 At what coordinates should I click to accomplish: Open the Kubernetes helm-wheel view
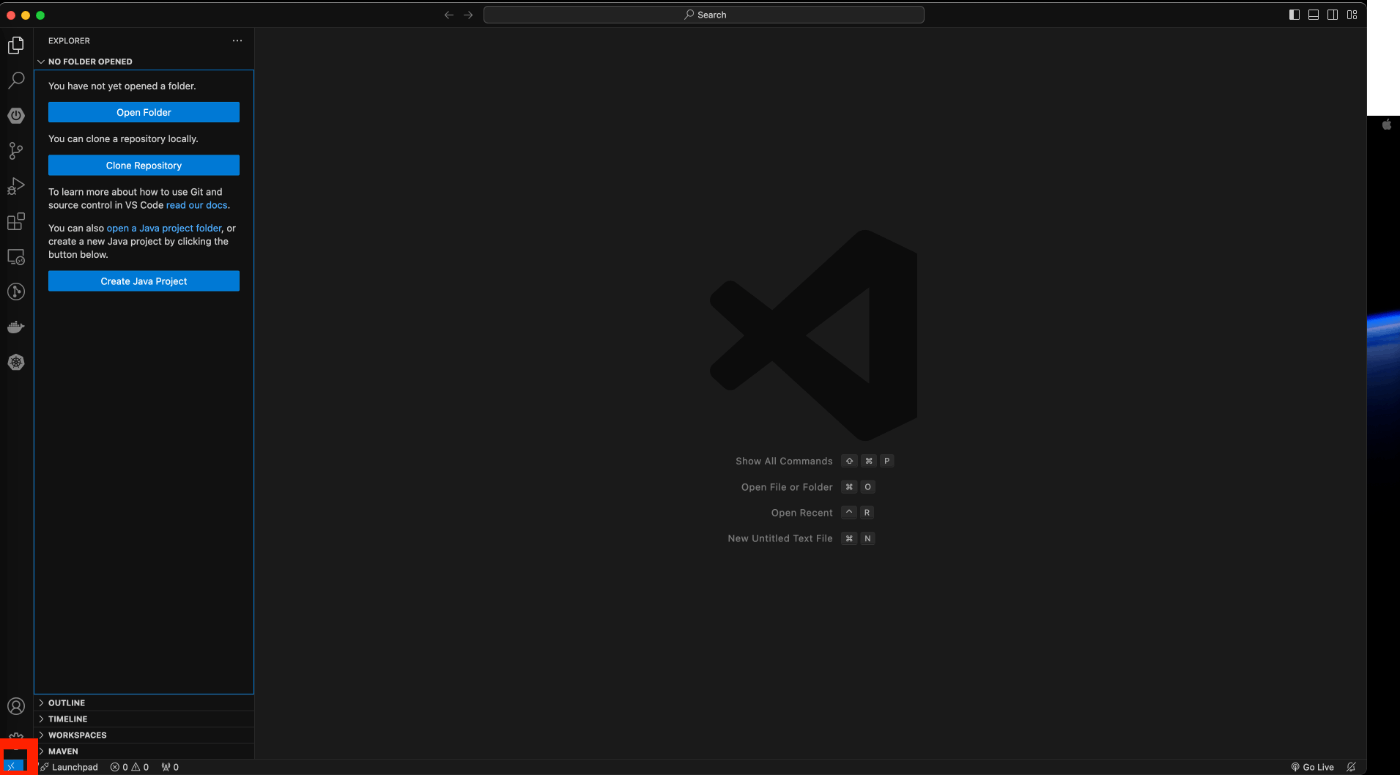click(16, 362)
